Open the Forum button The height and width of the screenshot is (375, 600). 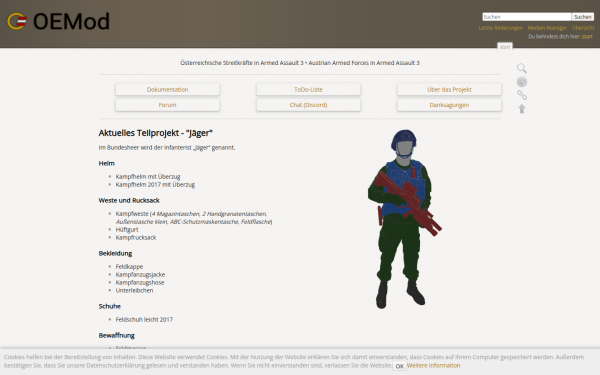click(168, 105)
